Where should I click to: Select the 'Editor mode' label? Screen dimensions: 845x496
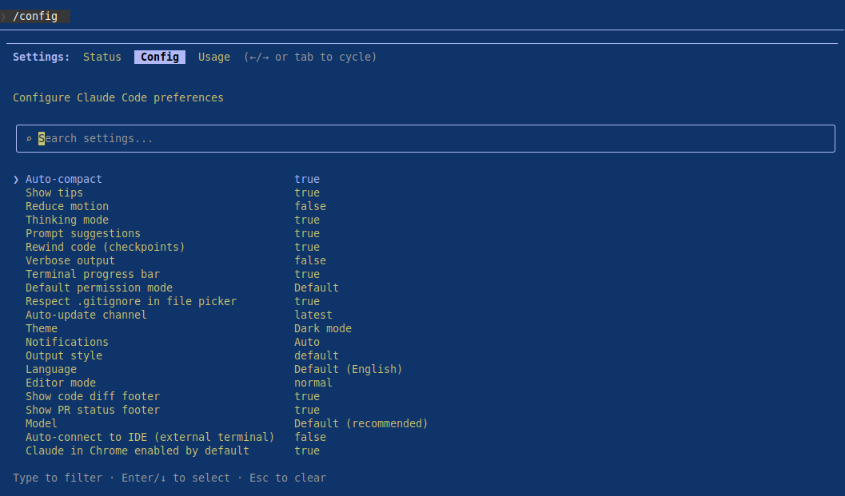(60, 383)
